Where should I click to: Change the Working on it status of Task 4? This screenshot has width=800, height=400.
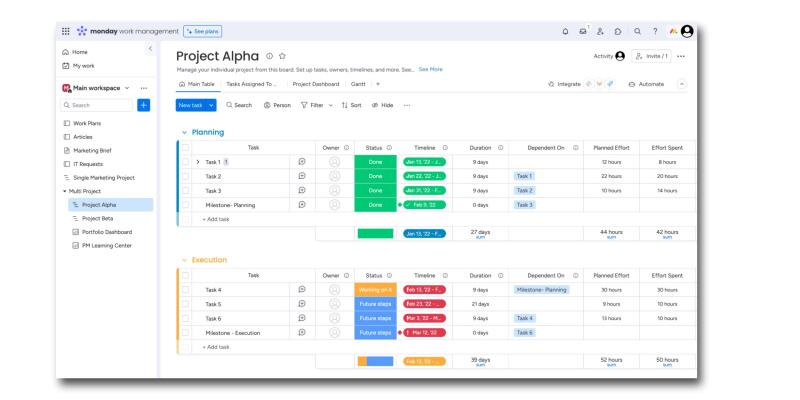[376, 289]
